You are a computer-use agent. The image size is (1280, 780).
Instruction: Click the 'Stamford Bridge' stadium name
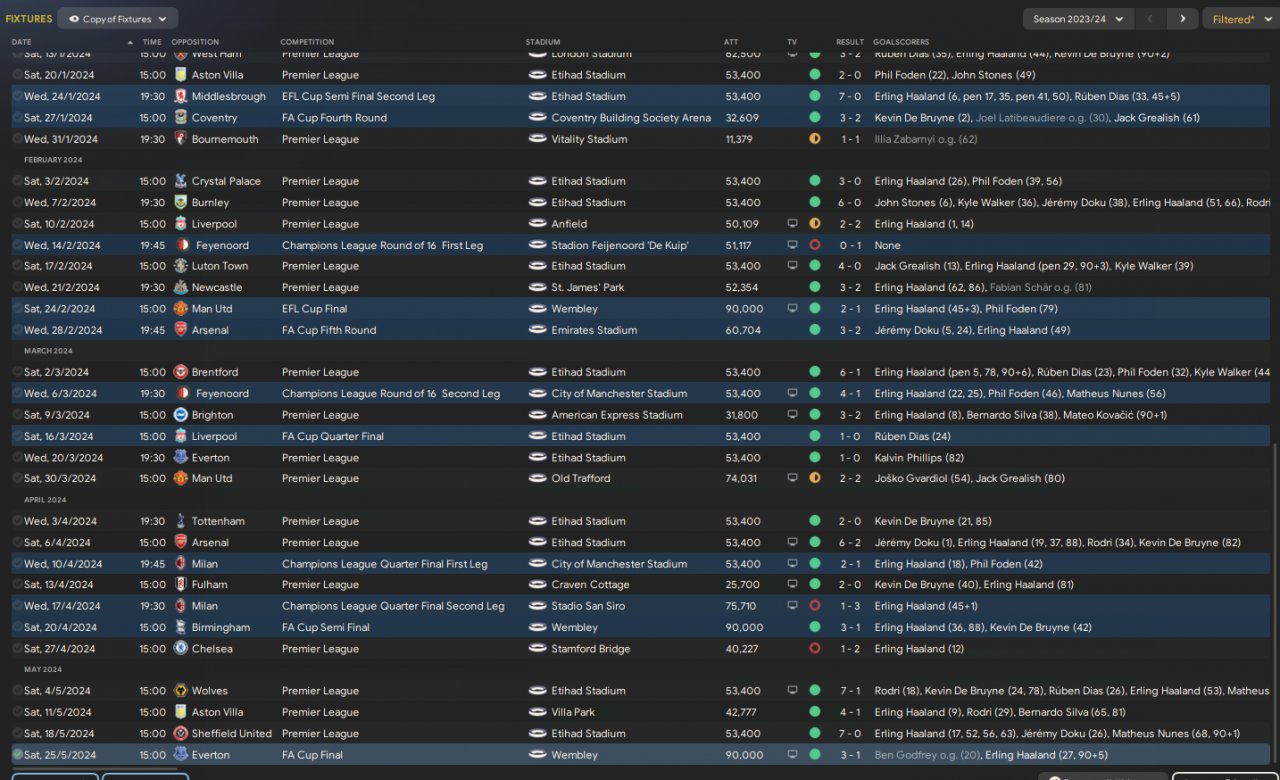click(x=591, y=649)
